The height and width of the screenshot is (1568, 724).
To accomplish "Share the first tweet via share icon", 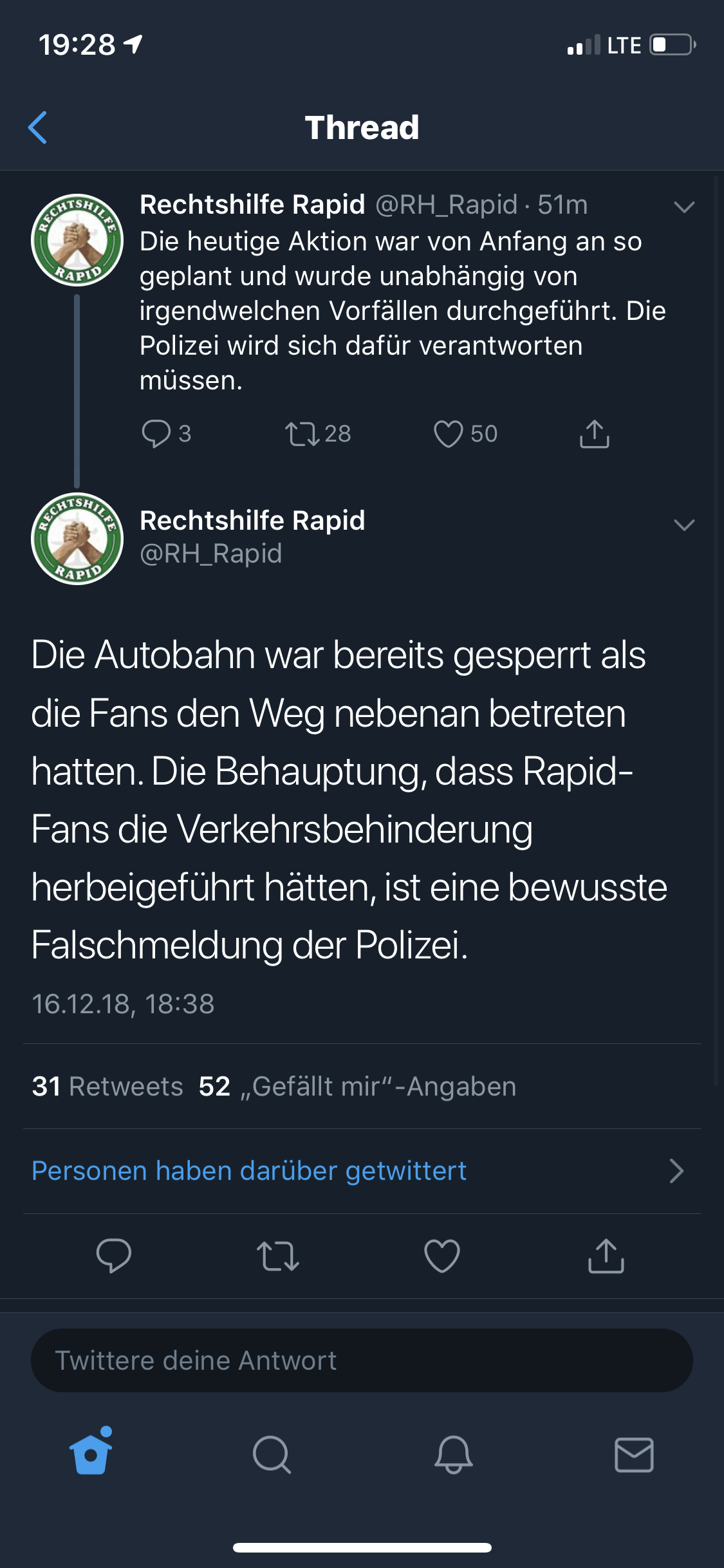I will (x=594, y=433).
